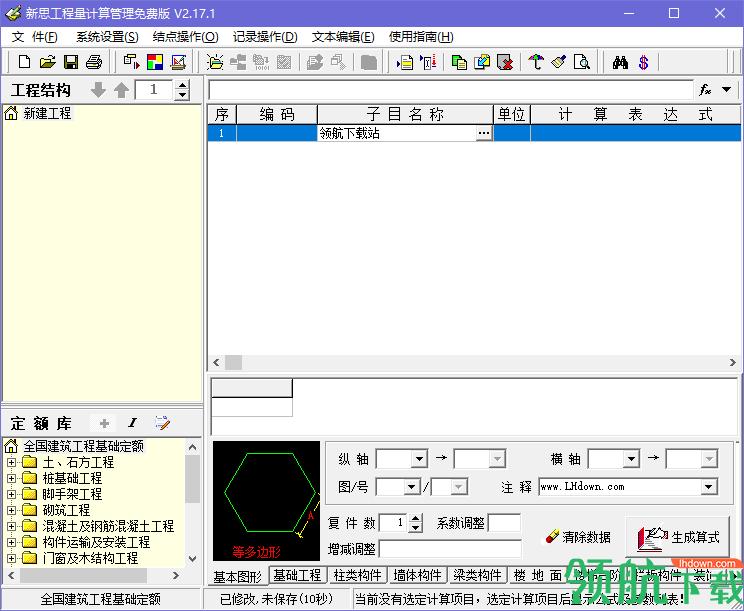Click the 系数调整 input field
This screenshot has height=611, width=744.
pos(504,523)
